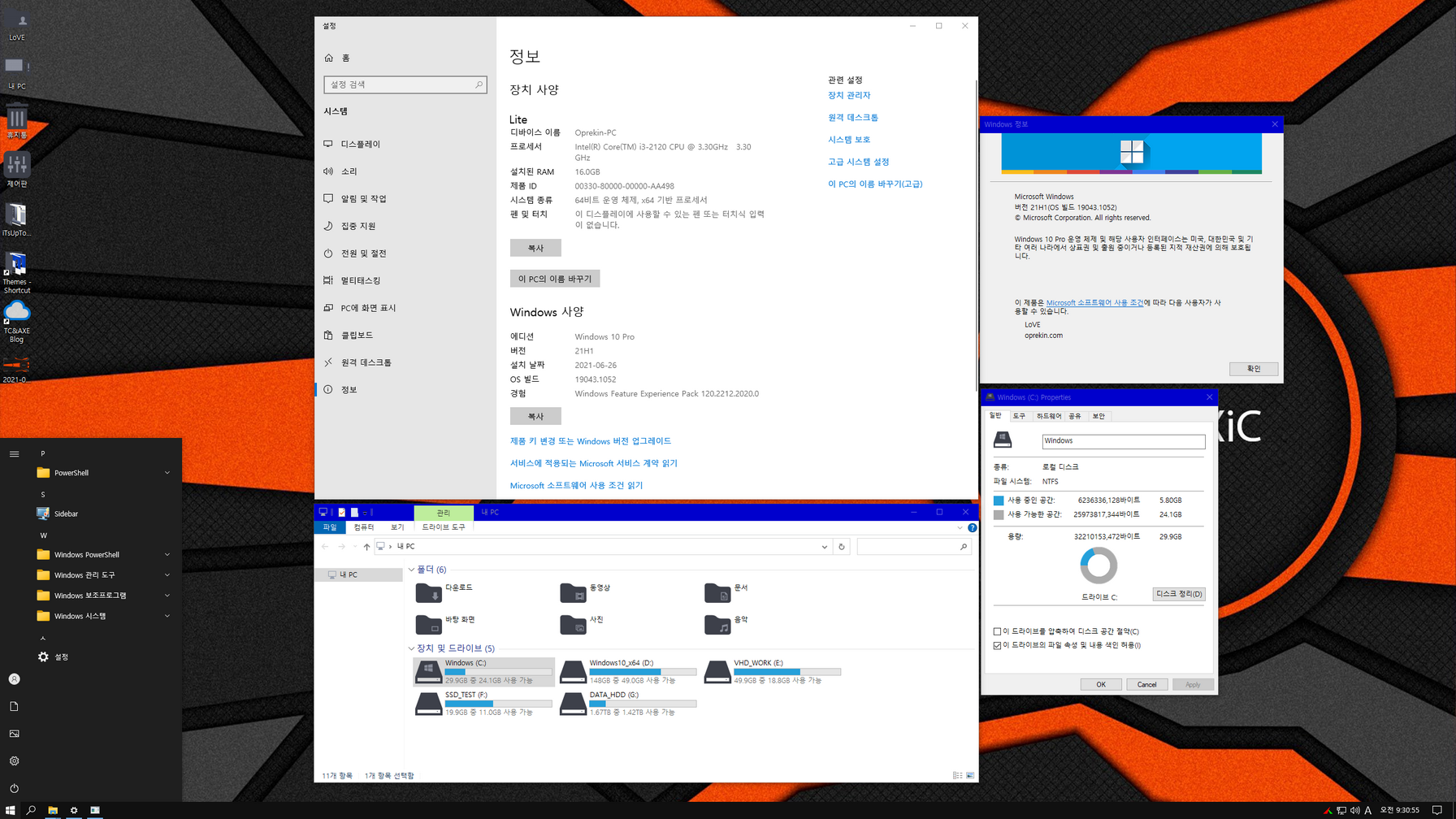Expand Windows 관리 도구 folder
Image resolution: width=1456 pixels, height=819 pixels.
point(102,575)
